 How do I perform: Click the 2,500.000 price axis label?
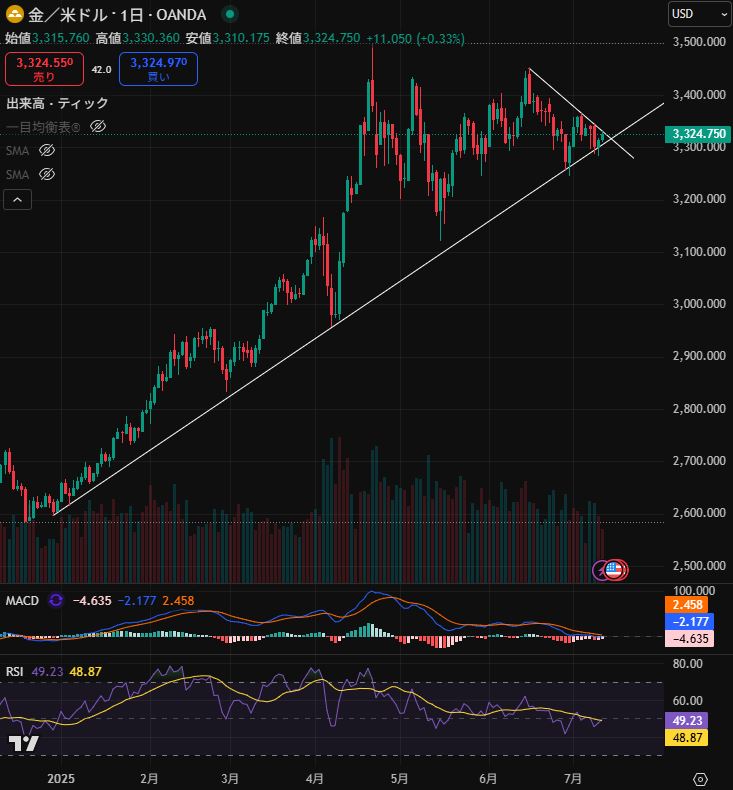tap(699, 565)
